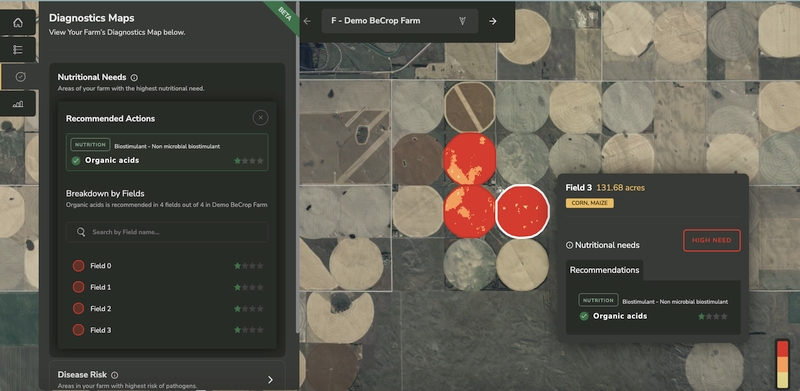This screenshot has height=391, width=800.
Task: Click the Breakdown by Fields heading
Action: [105, 194]
